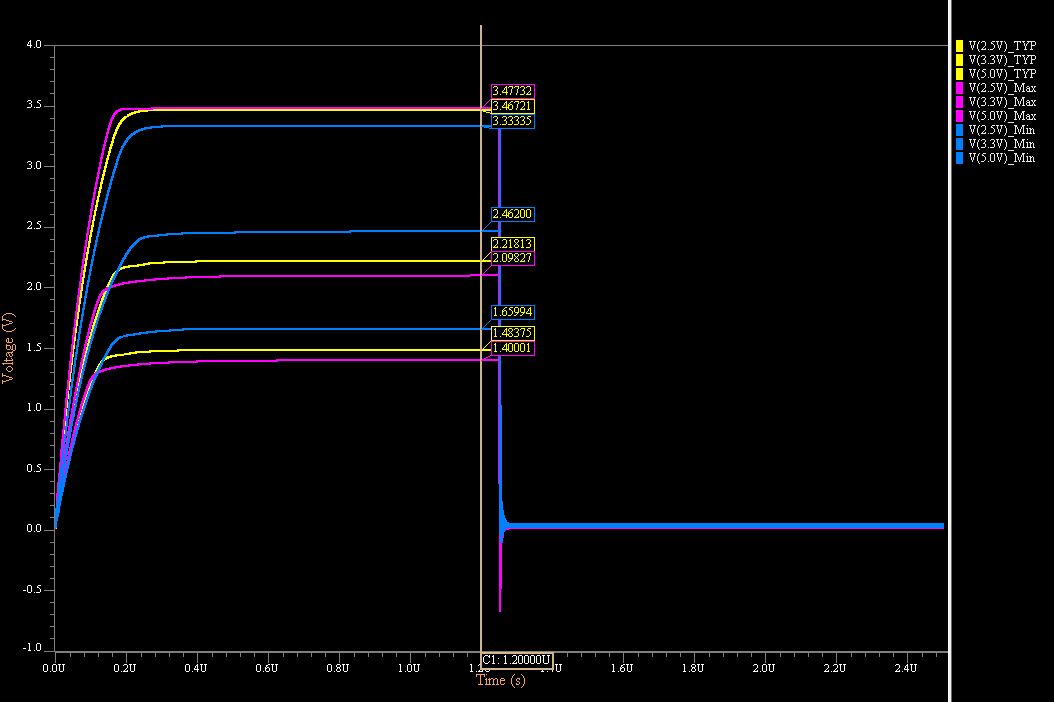The image size is (1054, 702).
Task: Click the V(2.5V)_Max magenta legend icon
Action: click(x=958, y=87)
